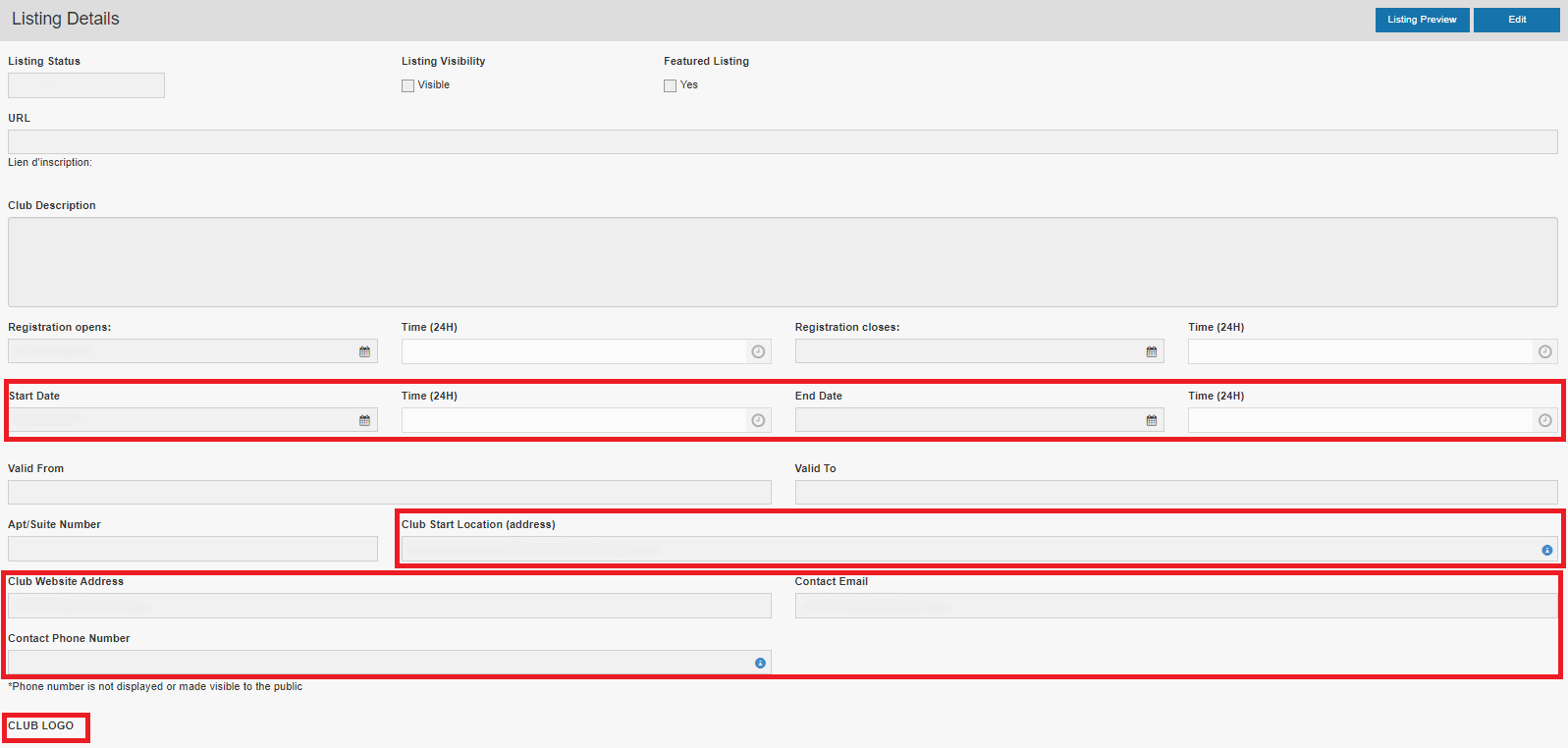The width and height of the screenshot is (1568, 748).
Task: Click clock icon beside Registration closes time
Action: coord(1544,351)
